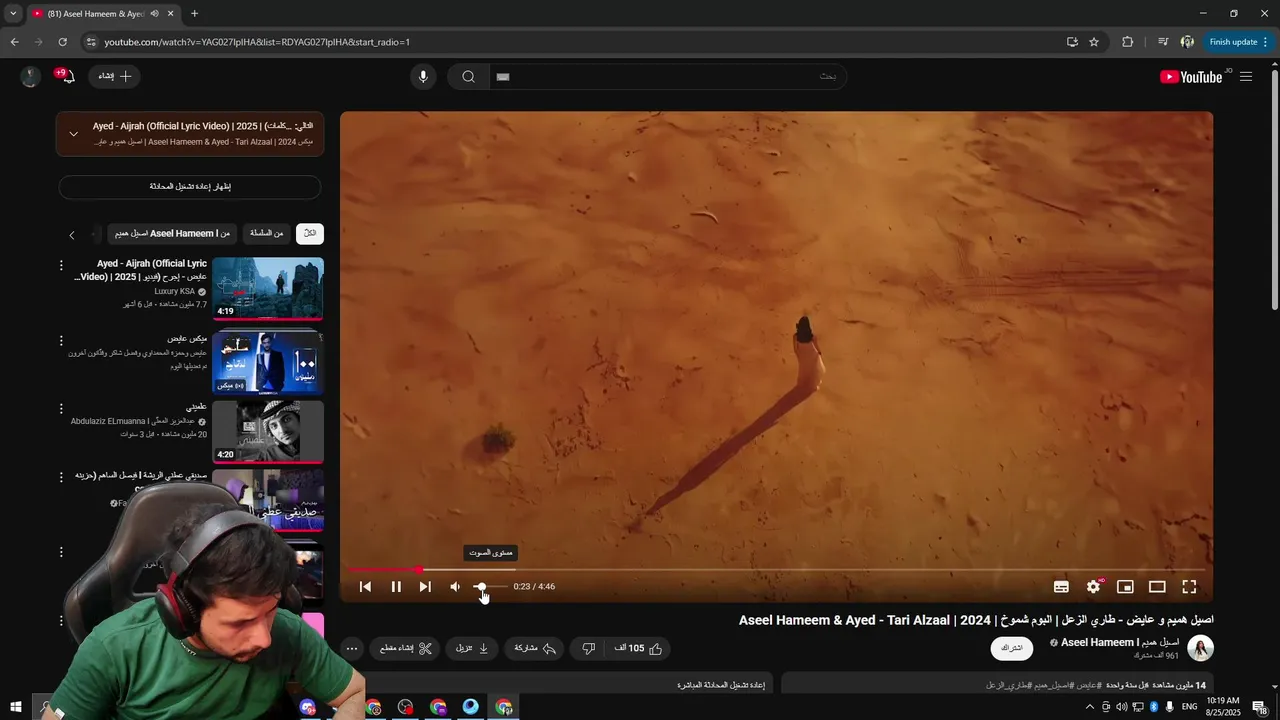Viewport: 1280px width, 720px height.
Task: Open the Ayed - Aijrah video thumbnail
Action: point(268,289)
